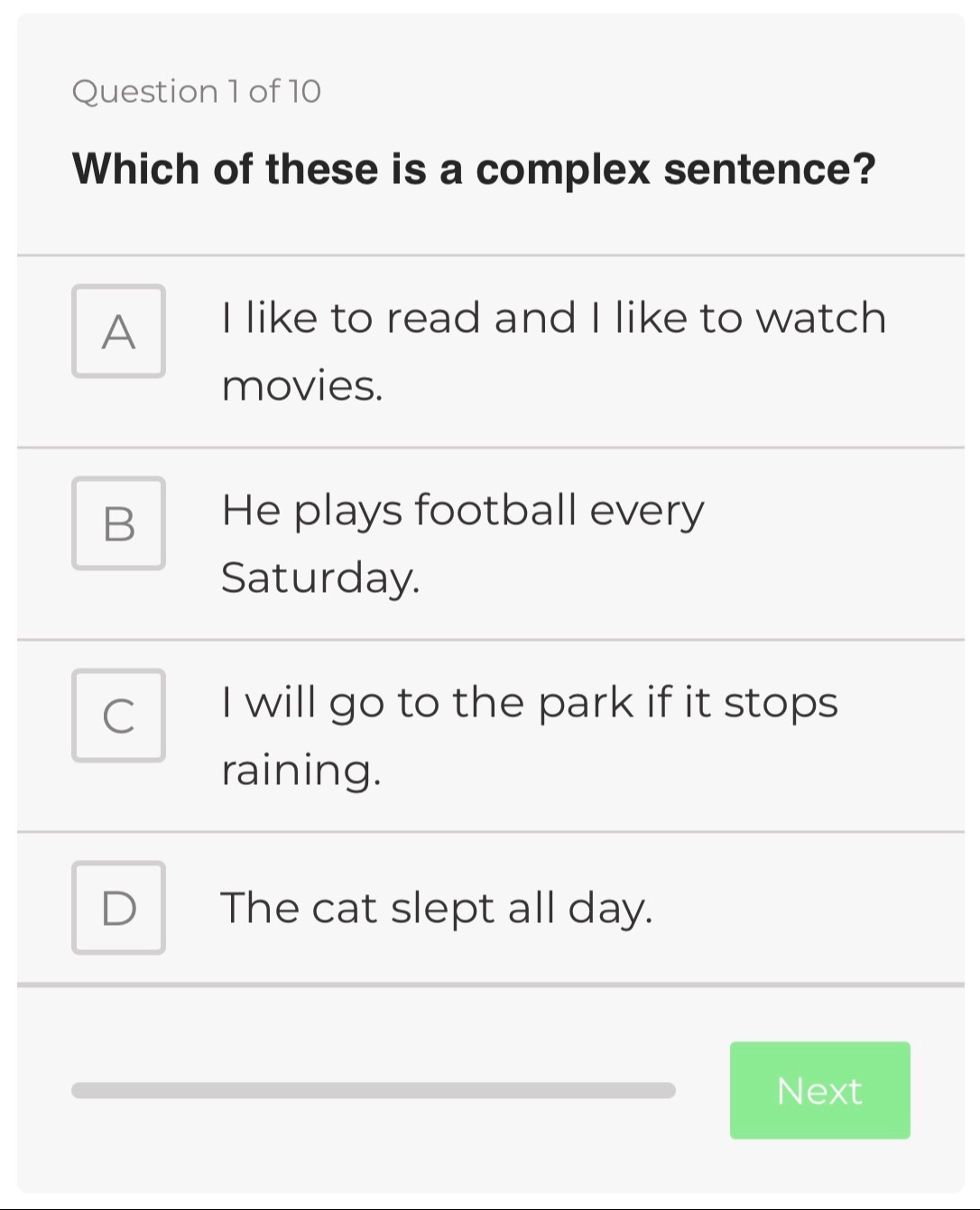Click the "Which of these is a complex sentence?" heading
980x1210 pixels.
click(x=474, y=169)
